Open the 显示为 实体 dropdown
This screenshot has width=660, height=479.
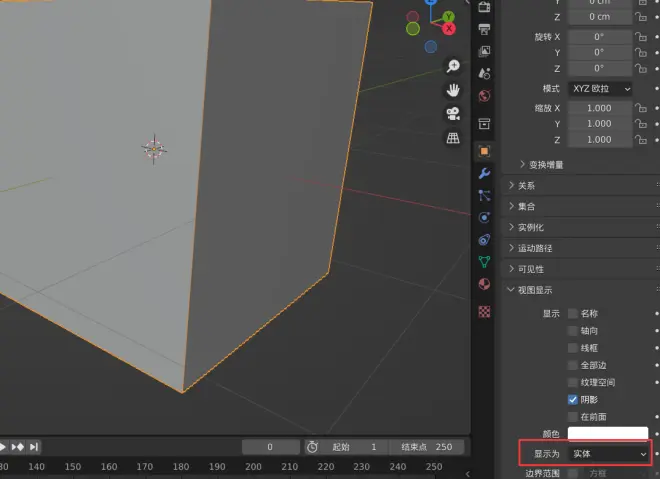click(x=608, y=454)
